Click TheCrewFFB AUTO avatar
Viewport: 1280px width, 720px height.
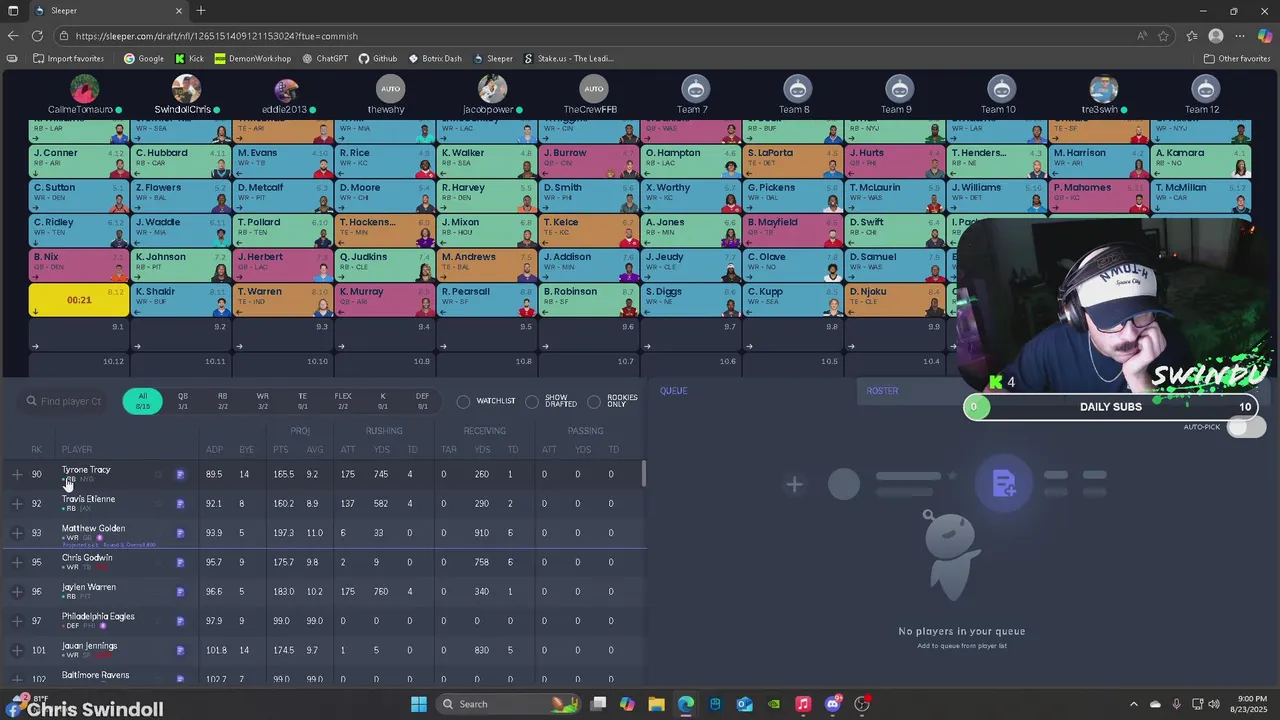point(594,88)
